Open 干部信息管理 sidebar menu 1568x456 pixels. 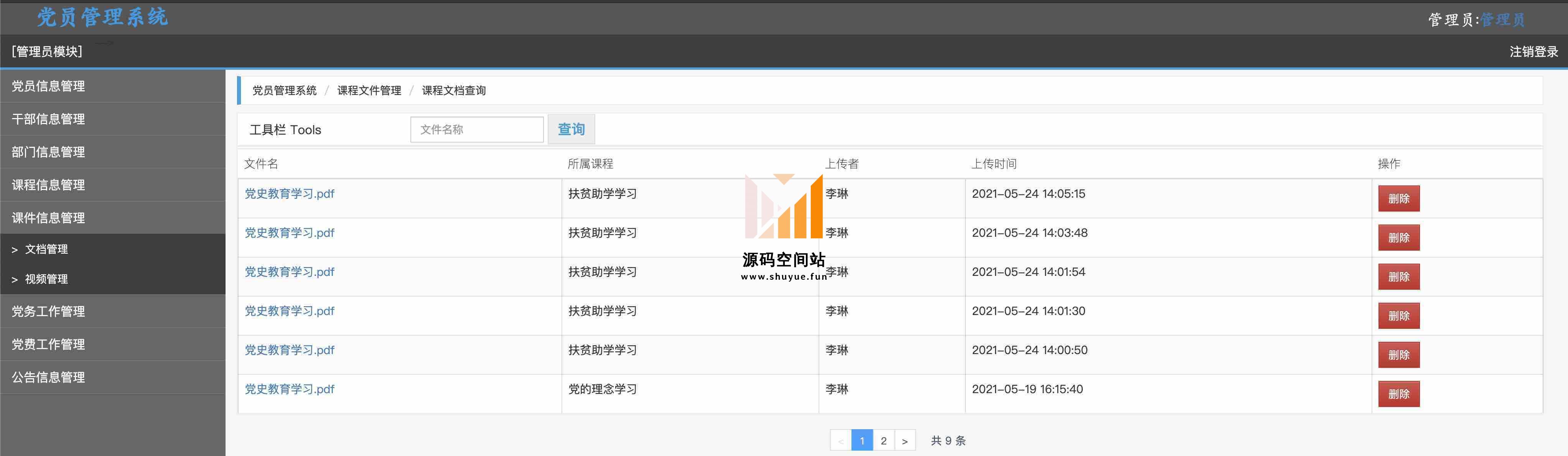[x=113, y=118]
